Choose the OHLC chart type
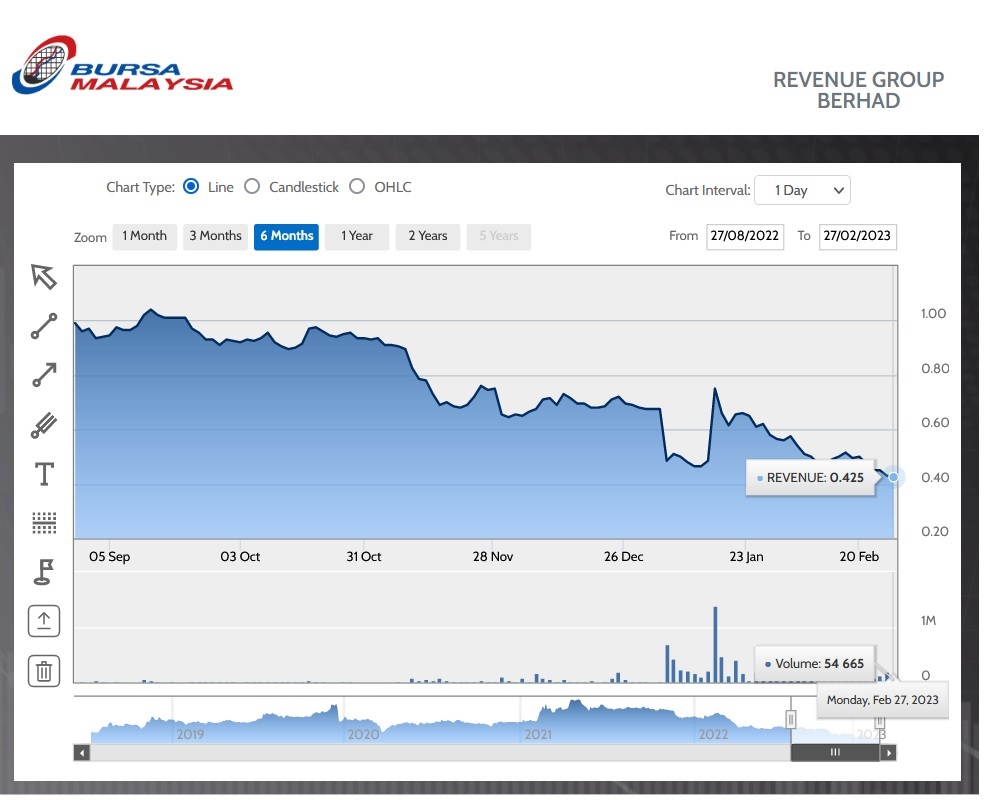 click(357, 186)
